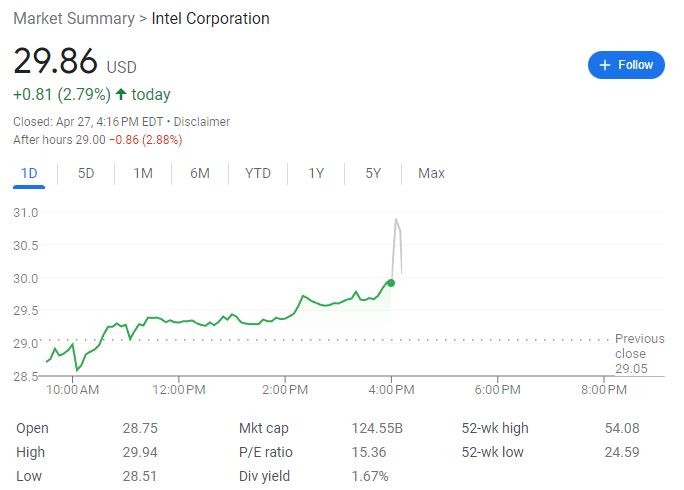The image size is (684, 490).
Task: Switch to the 5D time range tab
Action: tap(86, 173)
